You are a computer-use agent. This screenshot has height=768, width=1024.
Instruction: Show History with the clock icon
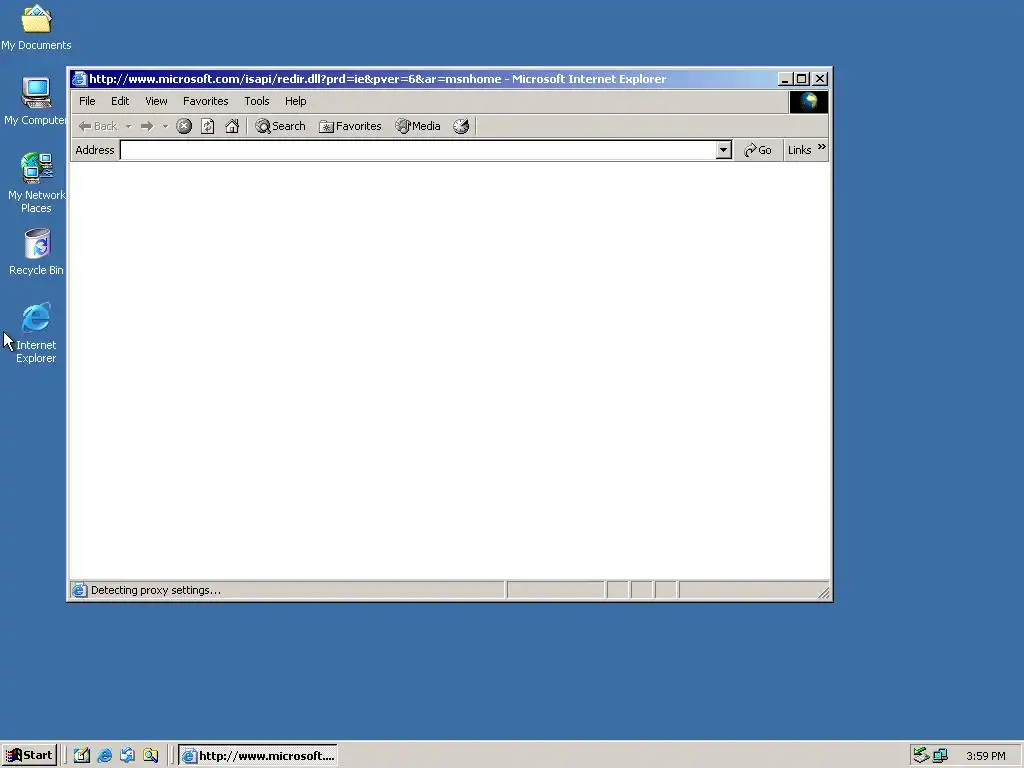(461, 126)
